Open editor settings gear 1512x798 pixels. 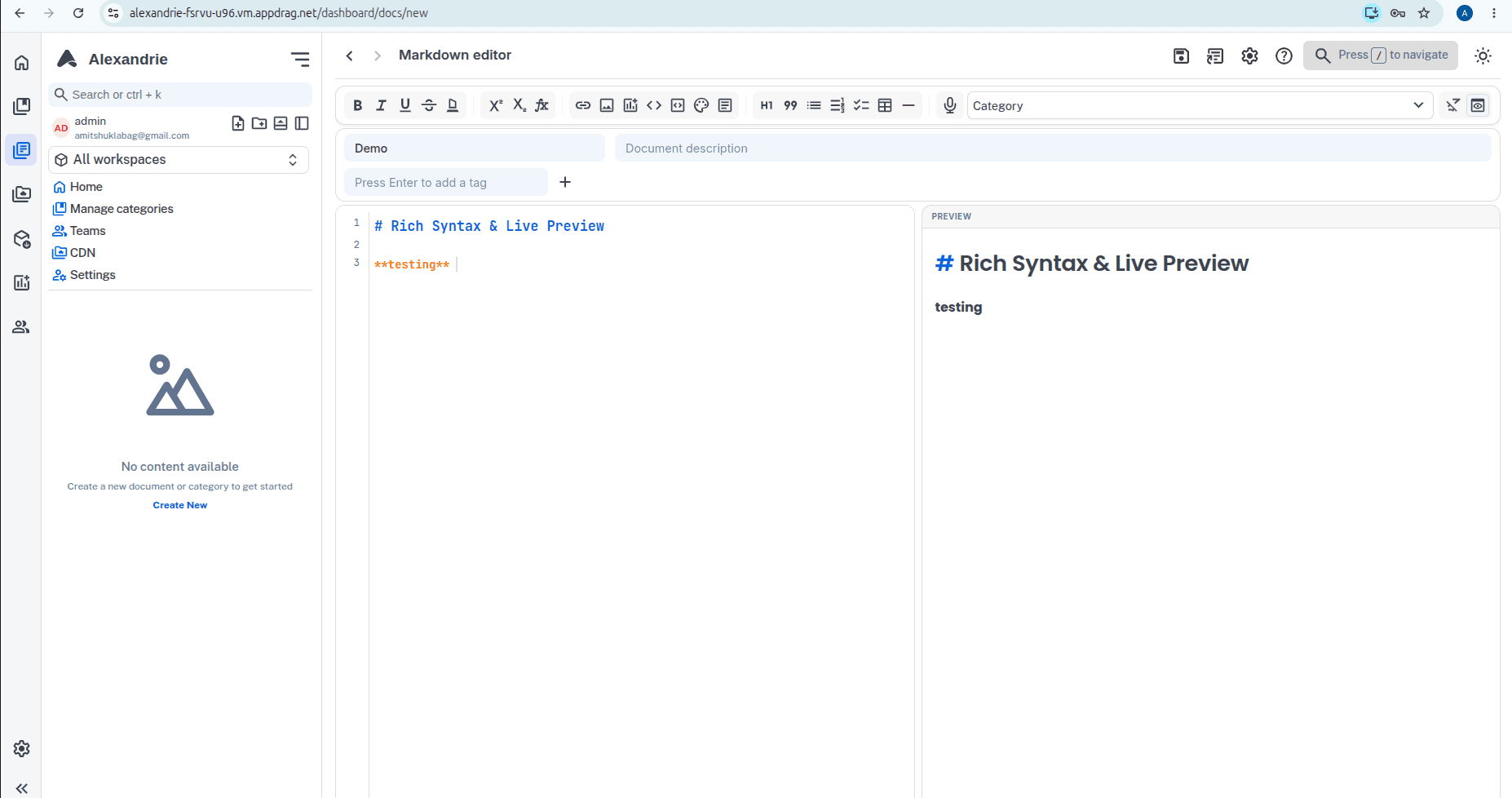[1249, 55]
